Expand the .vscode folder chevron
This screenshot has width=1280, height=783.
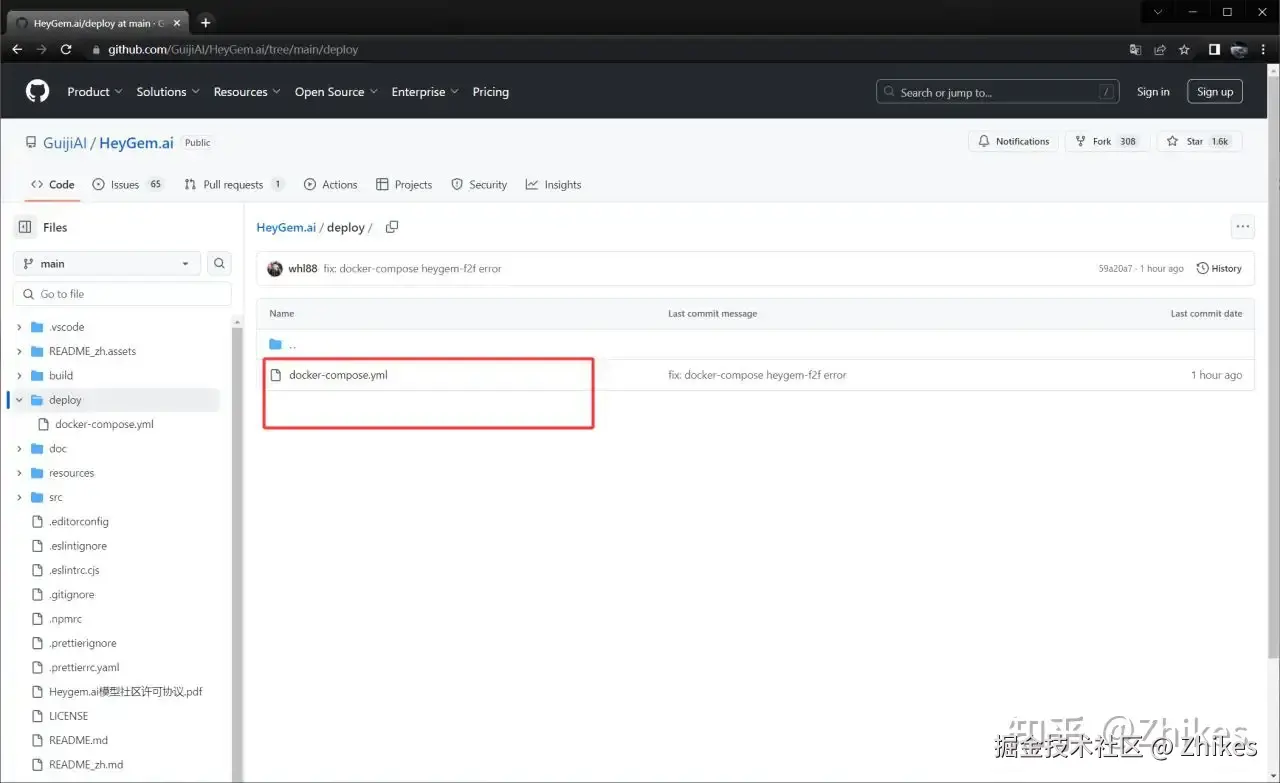point(19,327)
